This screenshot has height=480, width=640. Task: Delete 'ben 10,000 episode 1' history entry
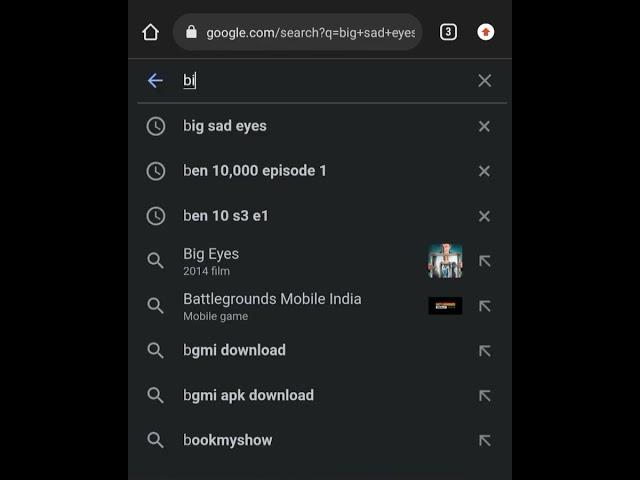484,171
